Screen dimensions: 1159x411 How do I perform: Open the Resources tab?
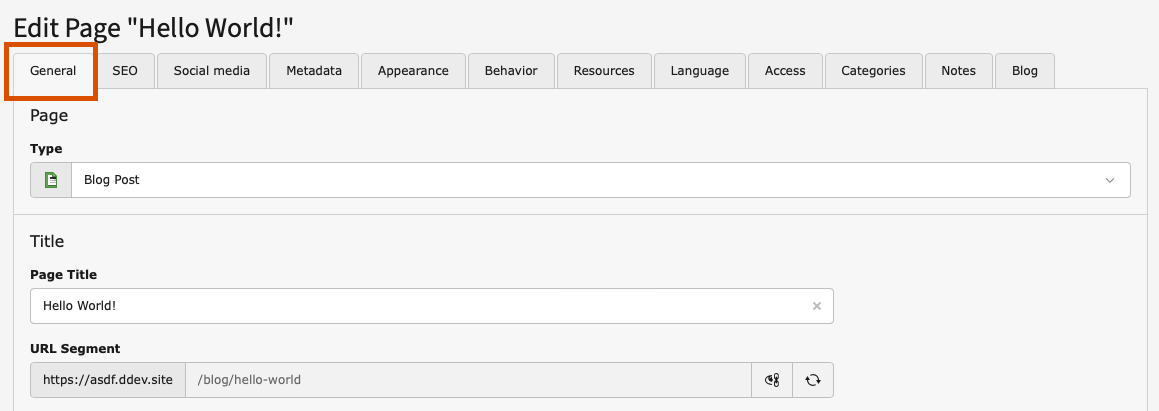point(604,71)
